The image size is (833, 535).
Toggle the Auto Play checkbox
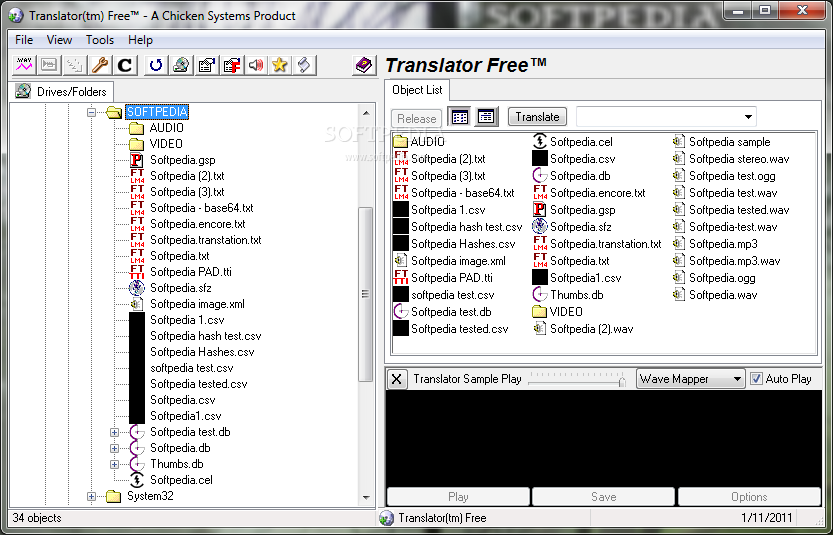pos(756,379)
